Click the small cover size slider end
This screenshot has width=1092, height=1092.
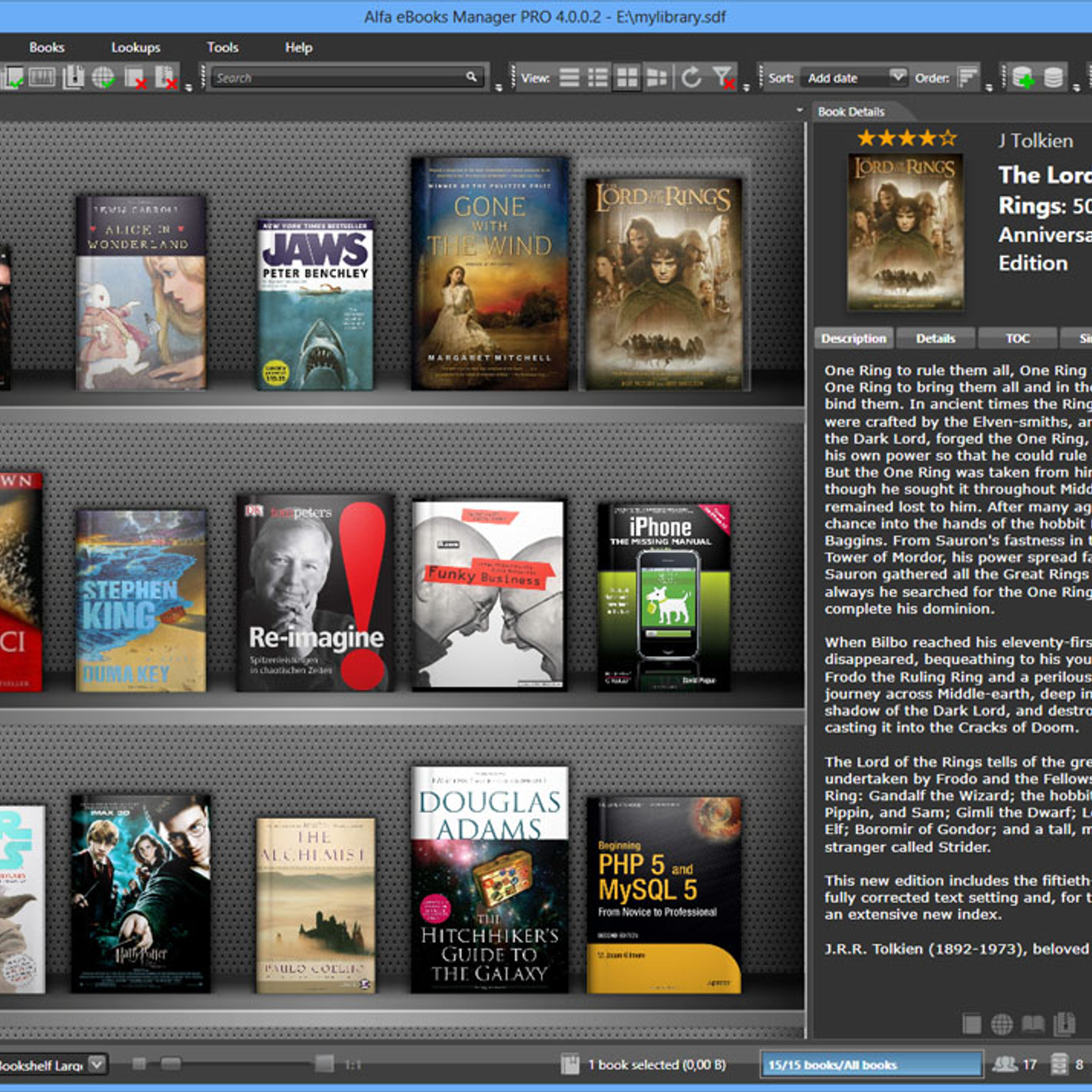[x=139, y=1064]
